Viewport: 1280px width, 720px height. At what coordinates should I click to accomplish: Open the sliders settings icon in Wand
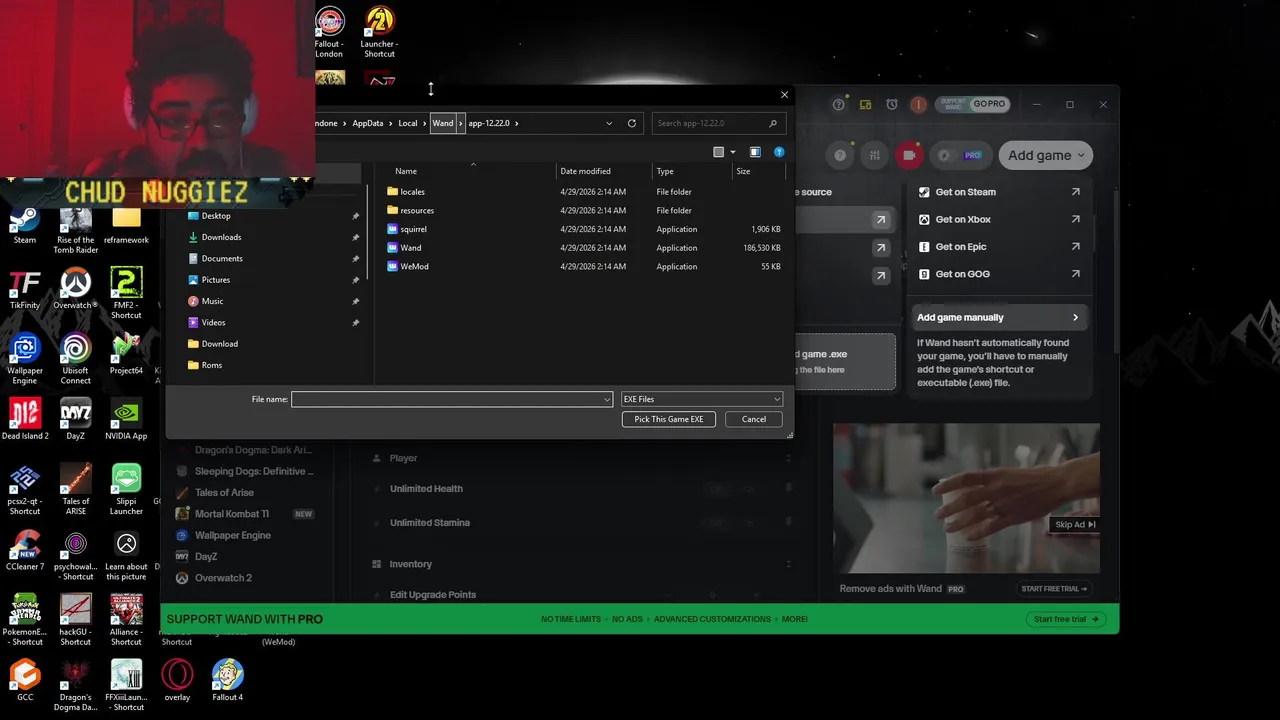875,155
